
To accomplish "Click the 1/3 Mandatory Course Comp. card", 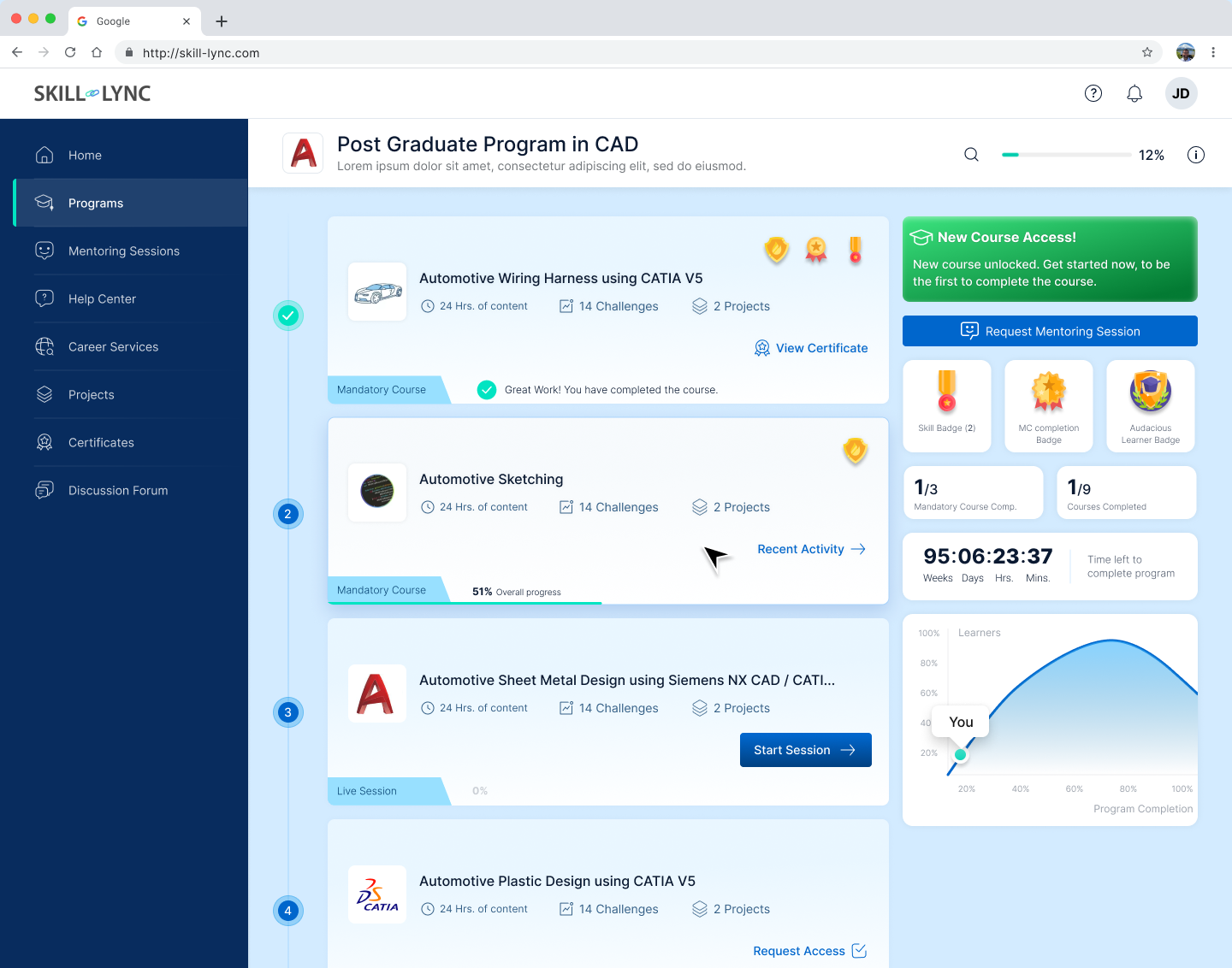I will pos(974,493).
